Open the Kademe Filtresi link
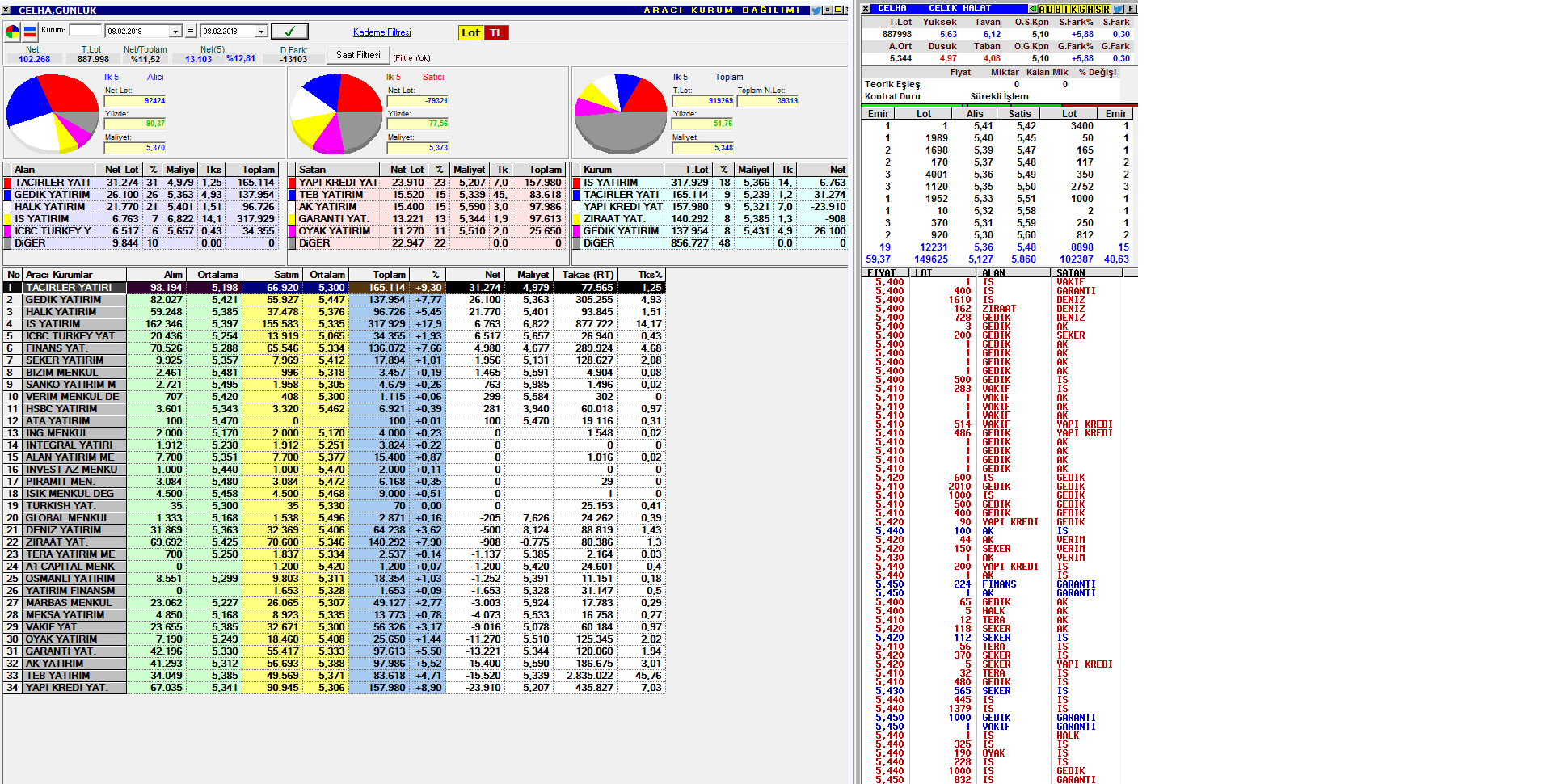 pyautogui.click(x=381, y=32)
